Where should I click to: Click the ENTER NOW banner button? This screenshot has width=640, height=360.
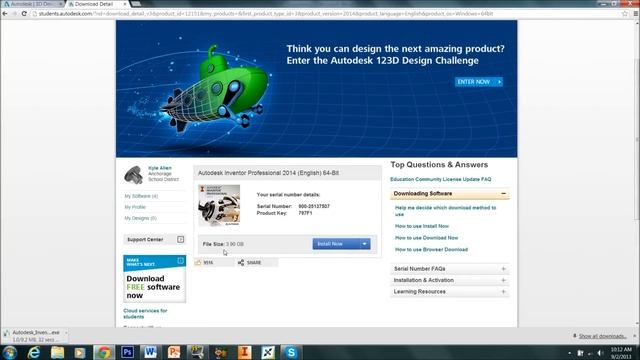(479, 82)
